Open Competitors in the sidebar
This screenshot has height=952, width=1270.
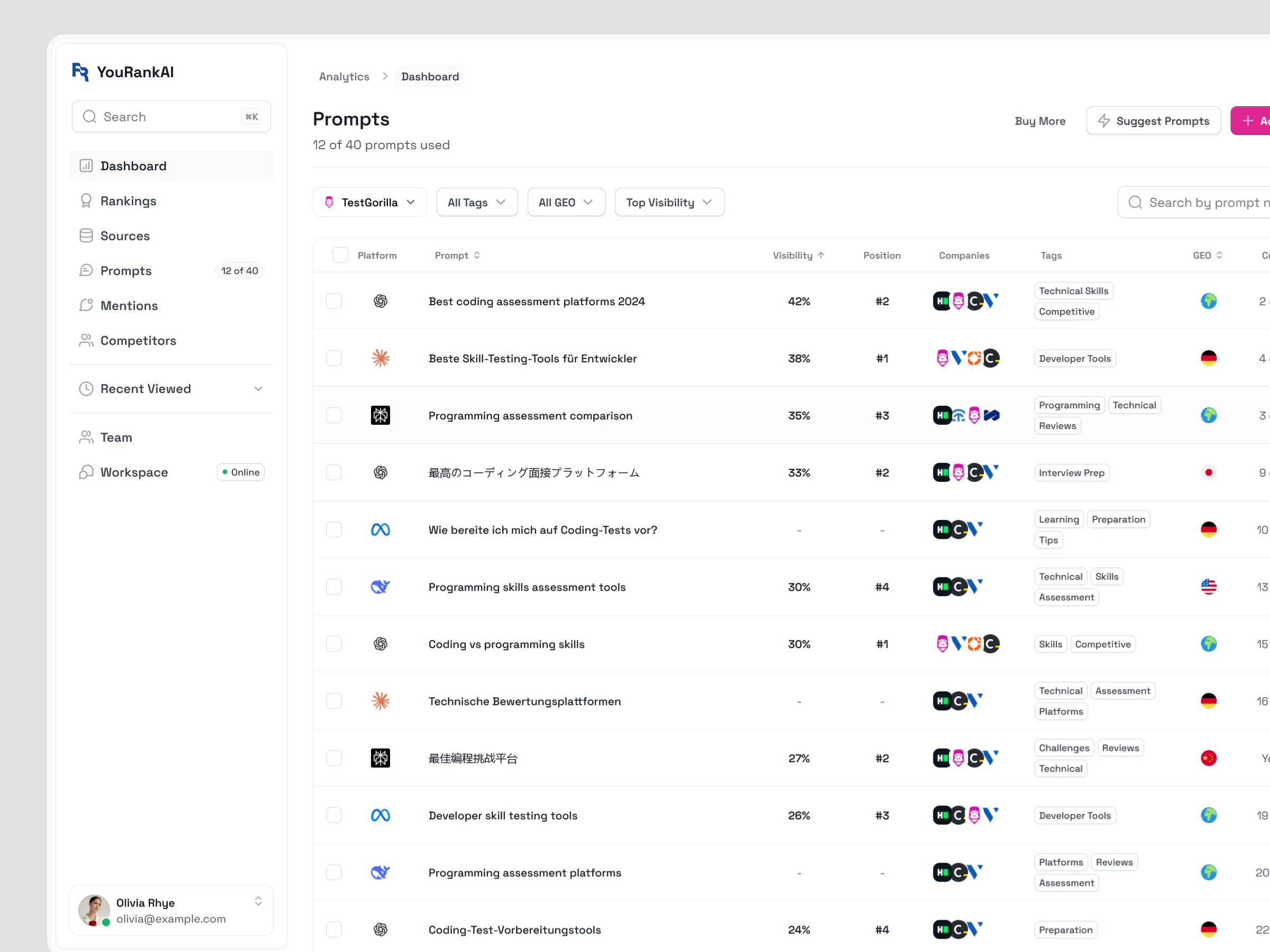tap(138, 341)
